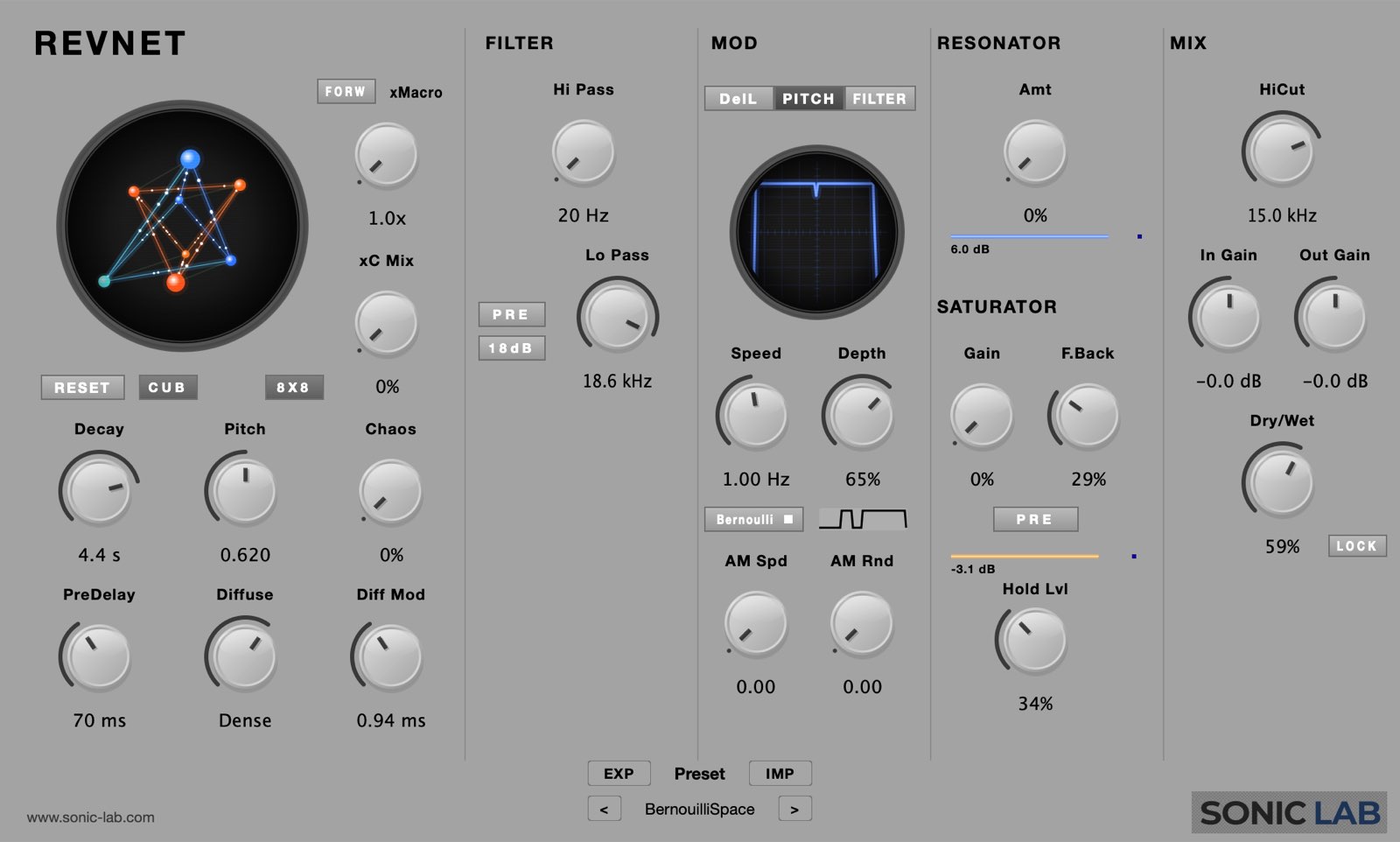
Task: Click the 65% Depth value
Action: click(x=862, y=480)
